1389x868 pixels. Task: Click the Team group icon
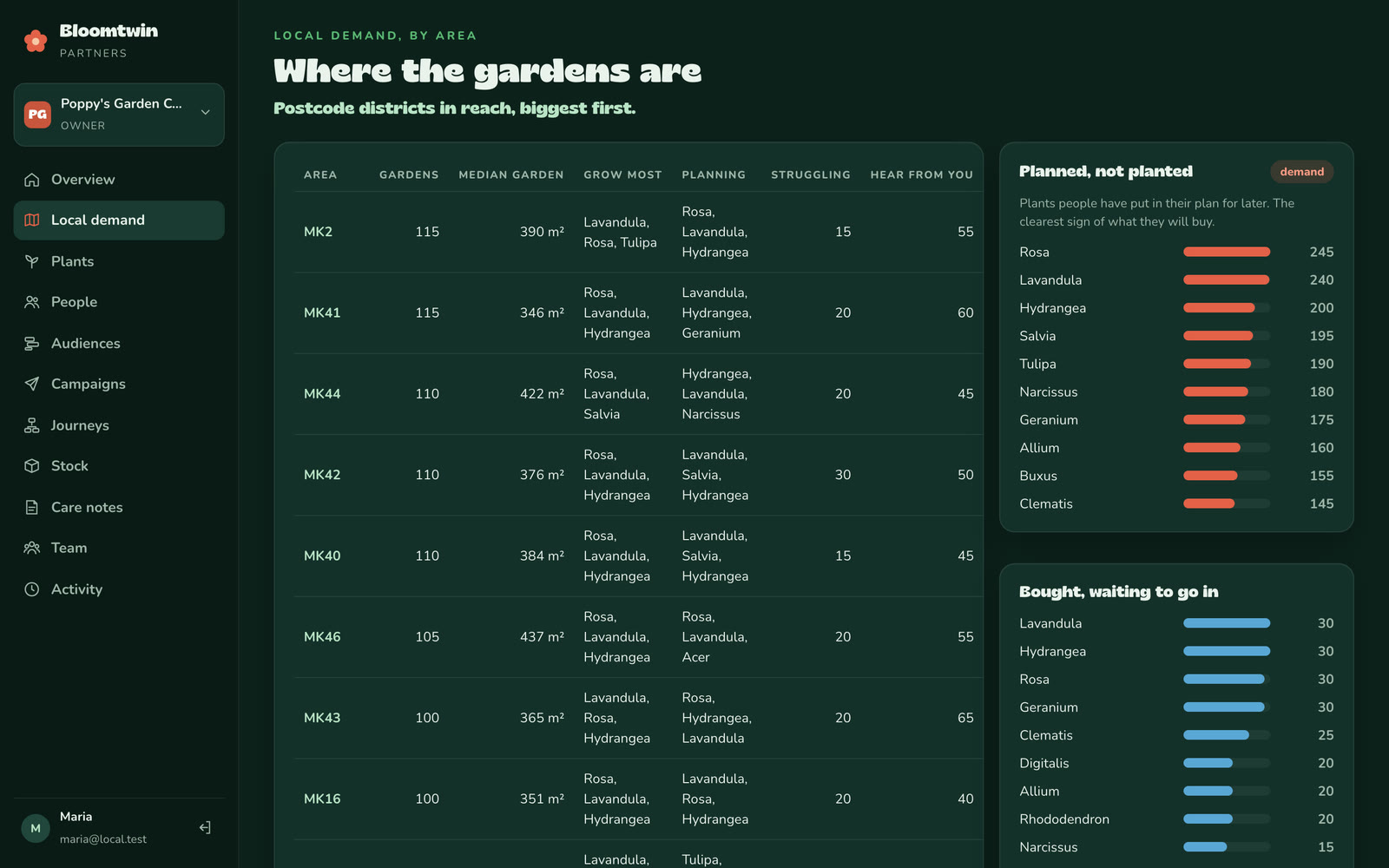[x=32, y=548]
